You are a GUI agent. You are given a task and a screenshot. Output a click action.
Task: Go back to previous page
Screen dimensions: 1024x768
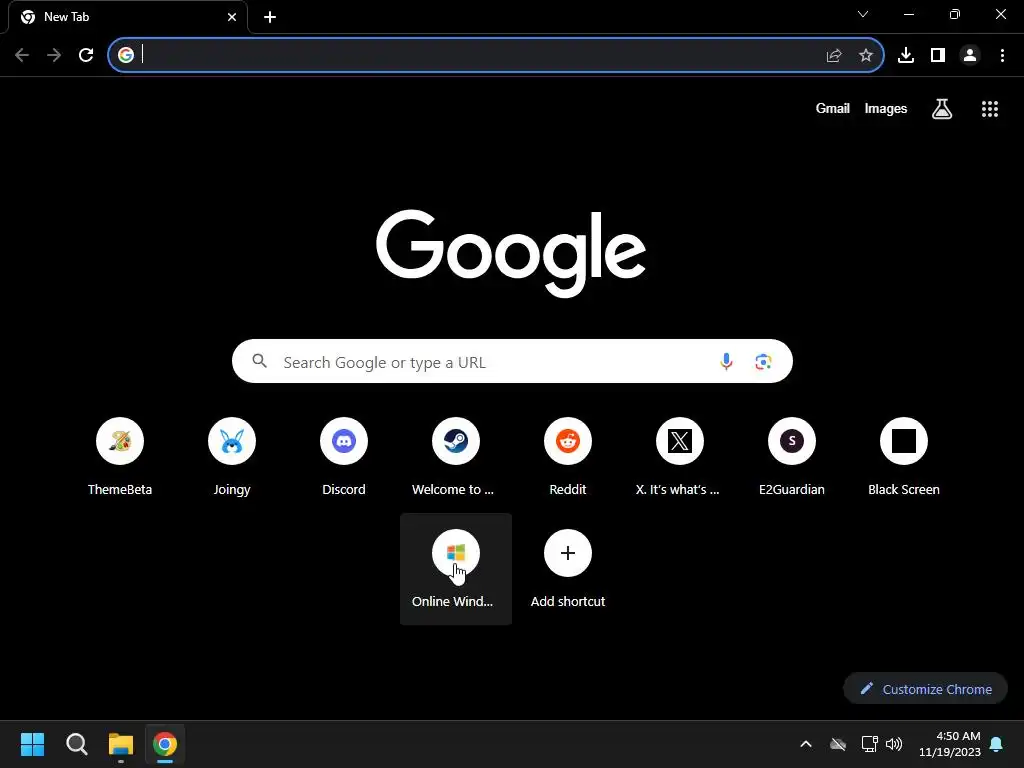pos(22,55)
